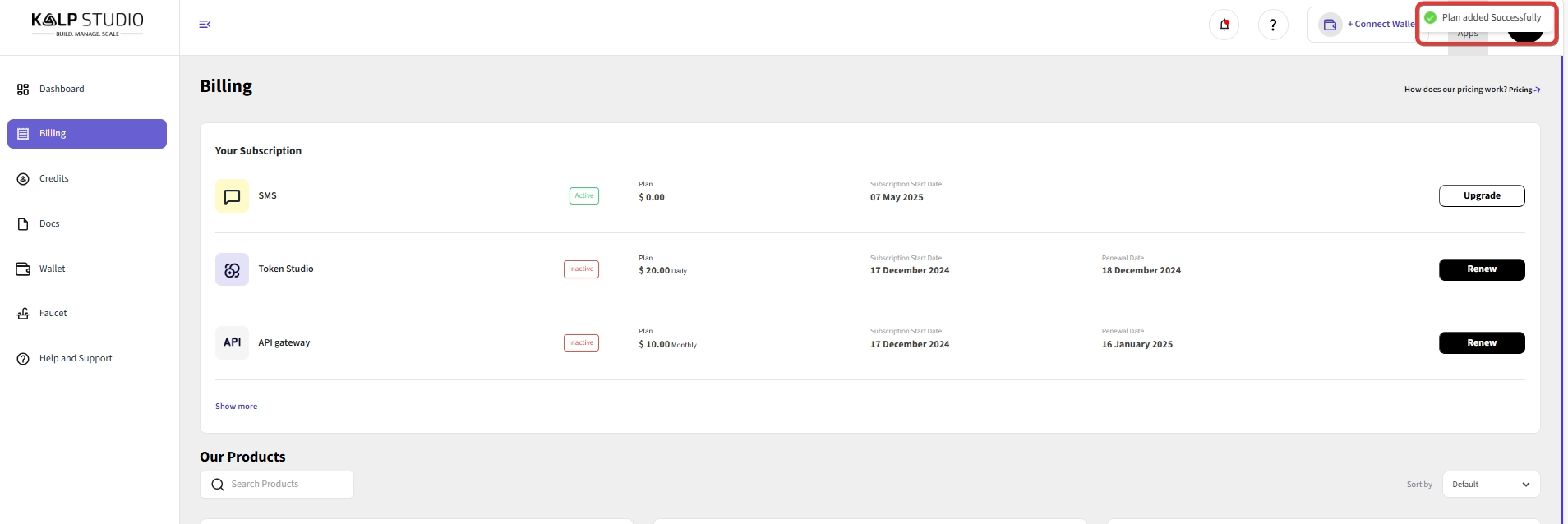Click the Token Studio product icon

[x=232, y=269]
